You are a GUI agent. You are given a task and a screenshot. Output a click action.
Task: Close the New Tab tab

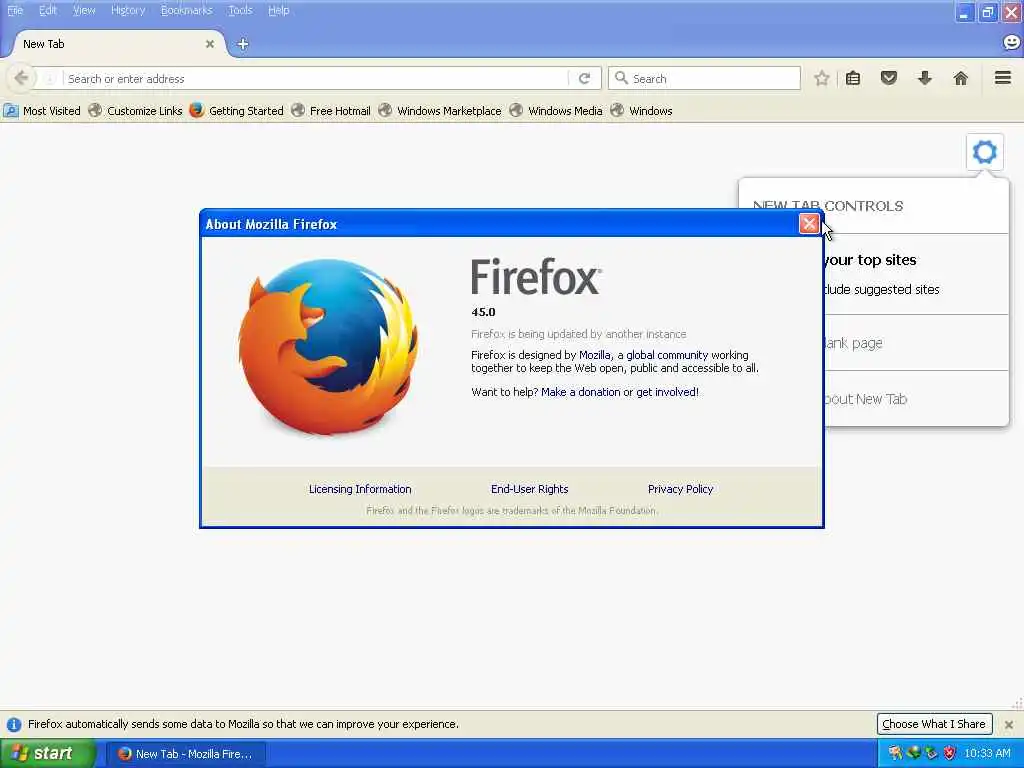[210, 44]
